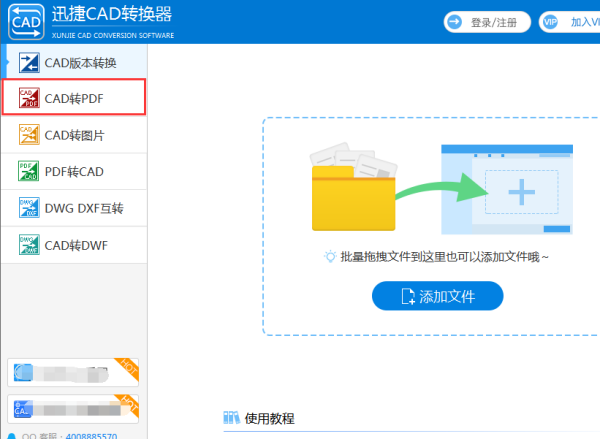600x439 pixels.
Task: Select the PDF转CAD icon
Action: click(x=29, y=171)
